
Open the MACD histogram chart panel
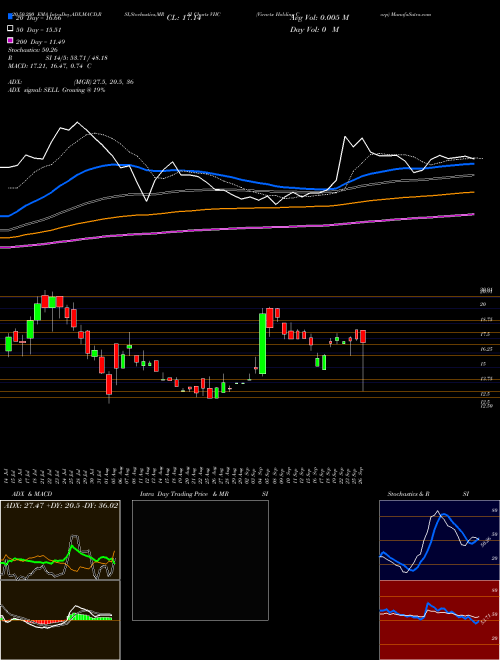pos(60,620)
